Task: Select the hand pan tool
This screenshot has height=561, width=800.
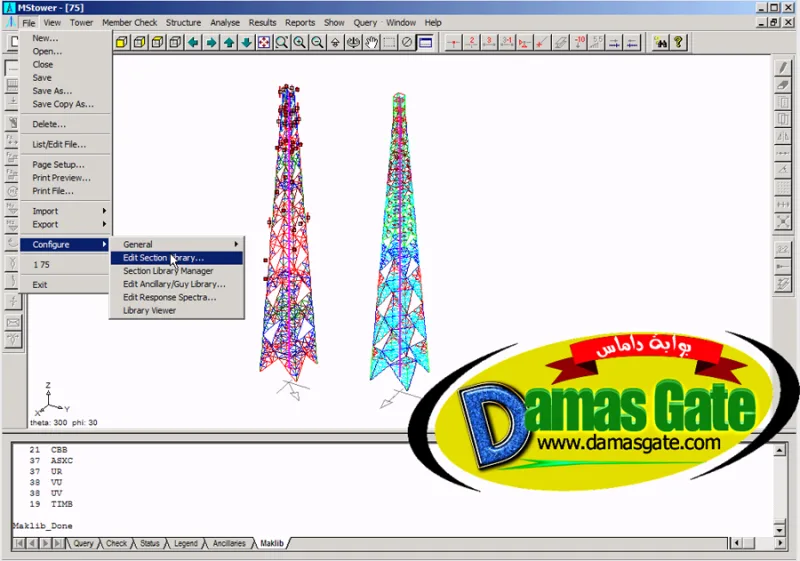Action: click(x=371, y=42)
